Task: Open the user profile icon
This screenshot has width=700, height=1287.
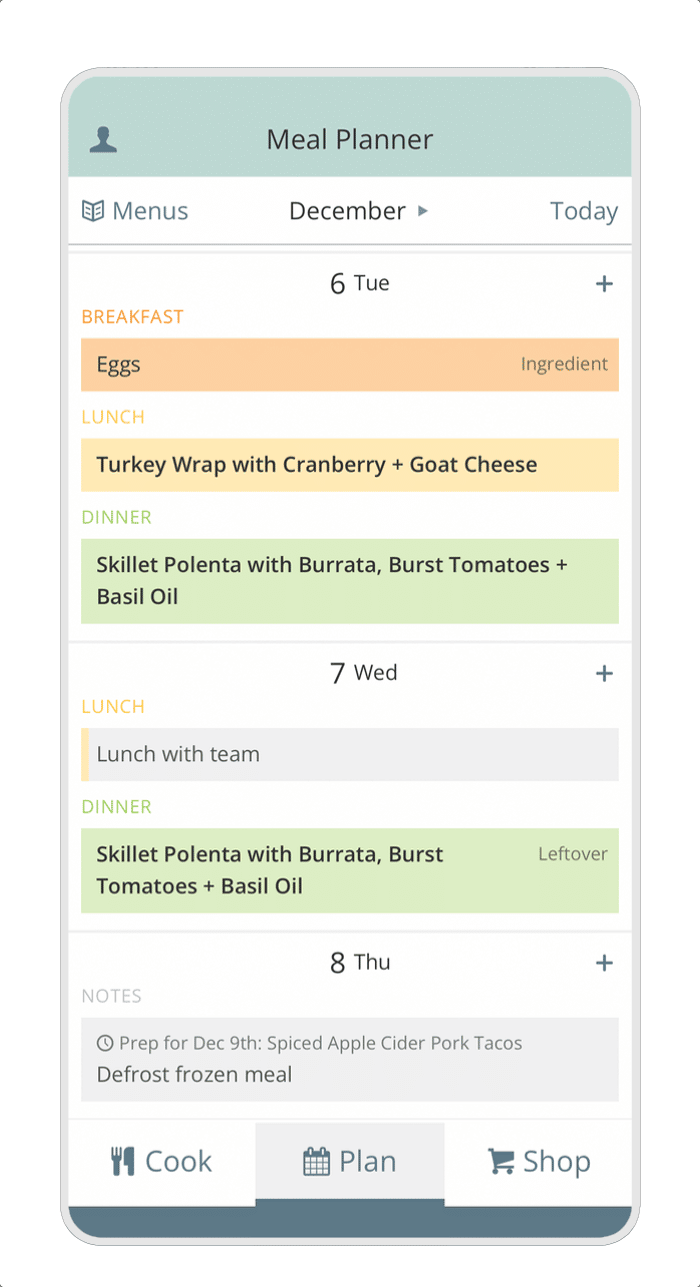Action: coord(103,140)
